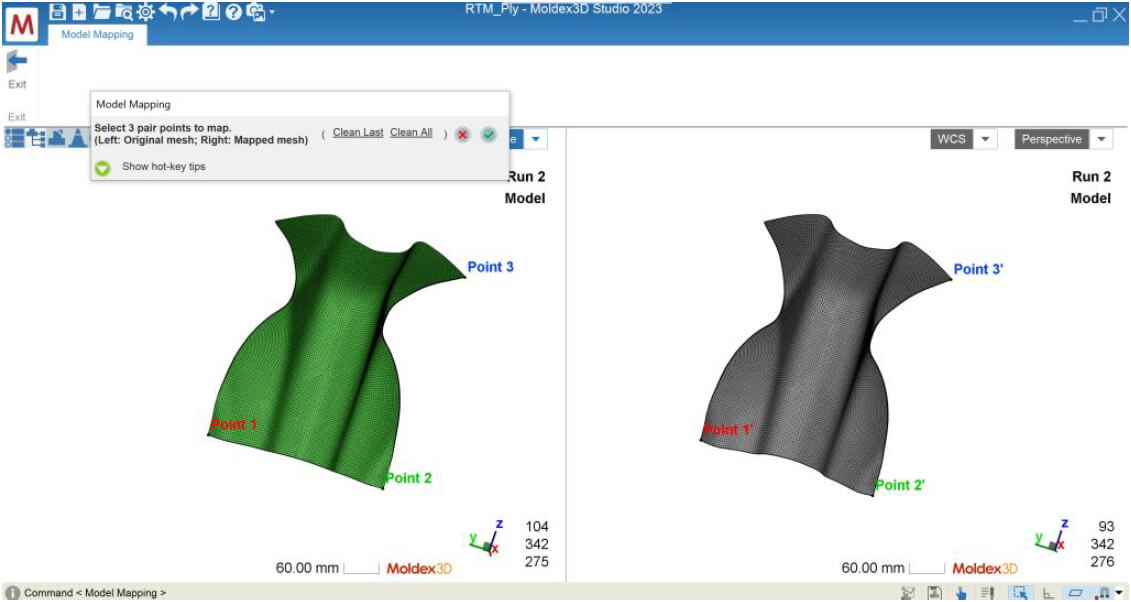The width and height of the screenshot is (1131, 602).
Task: Click the document icon in the status bar
Action: tap(935, 593)
